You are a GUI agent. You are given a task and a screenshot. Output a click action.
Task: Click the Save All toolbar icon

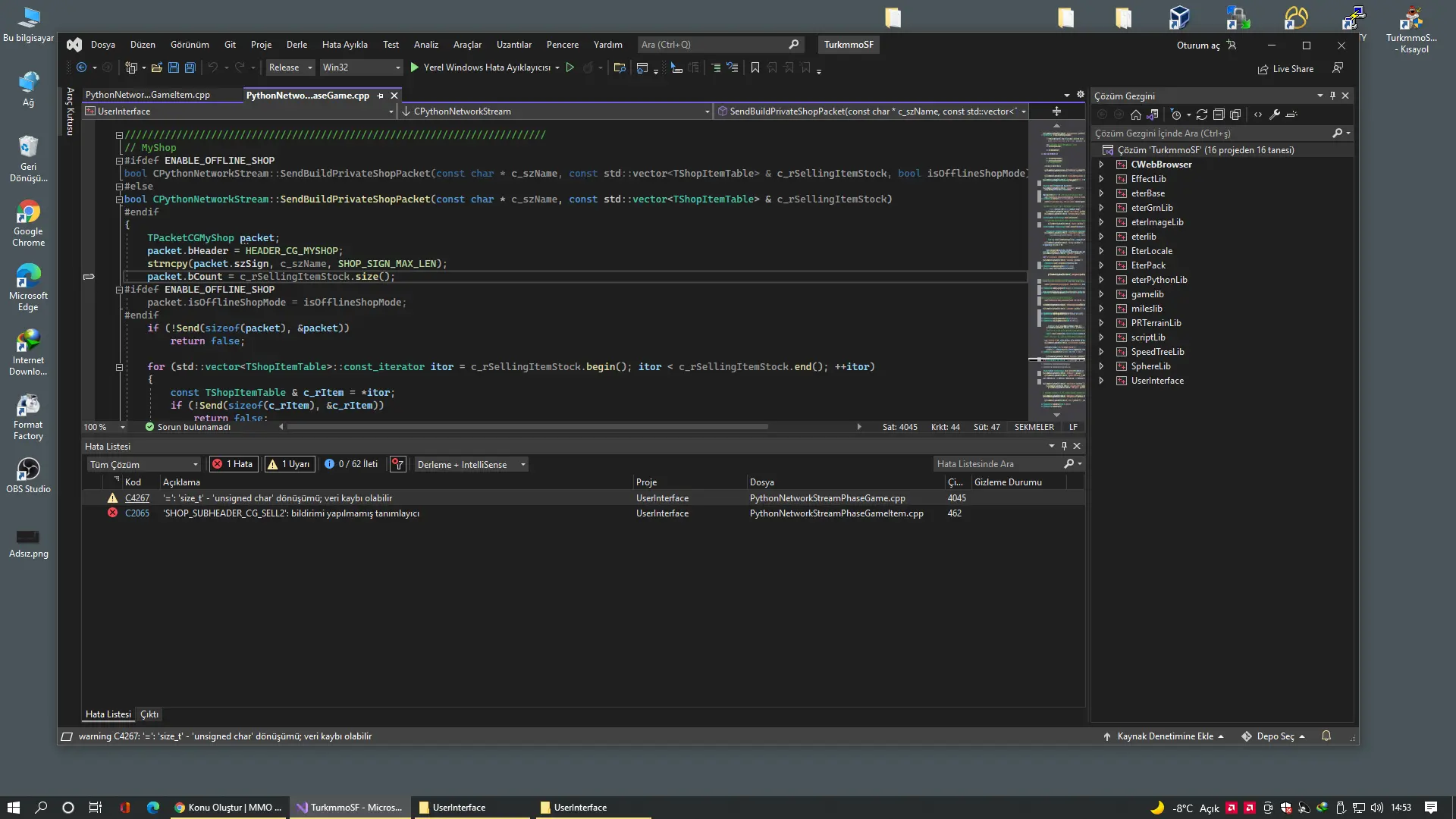(190, 68)
